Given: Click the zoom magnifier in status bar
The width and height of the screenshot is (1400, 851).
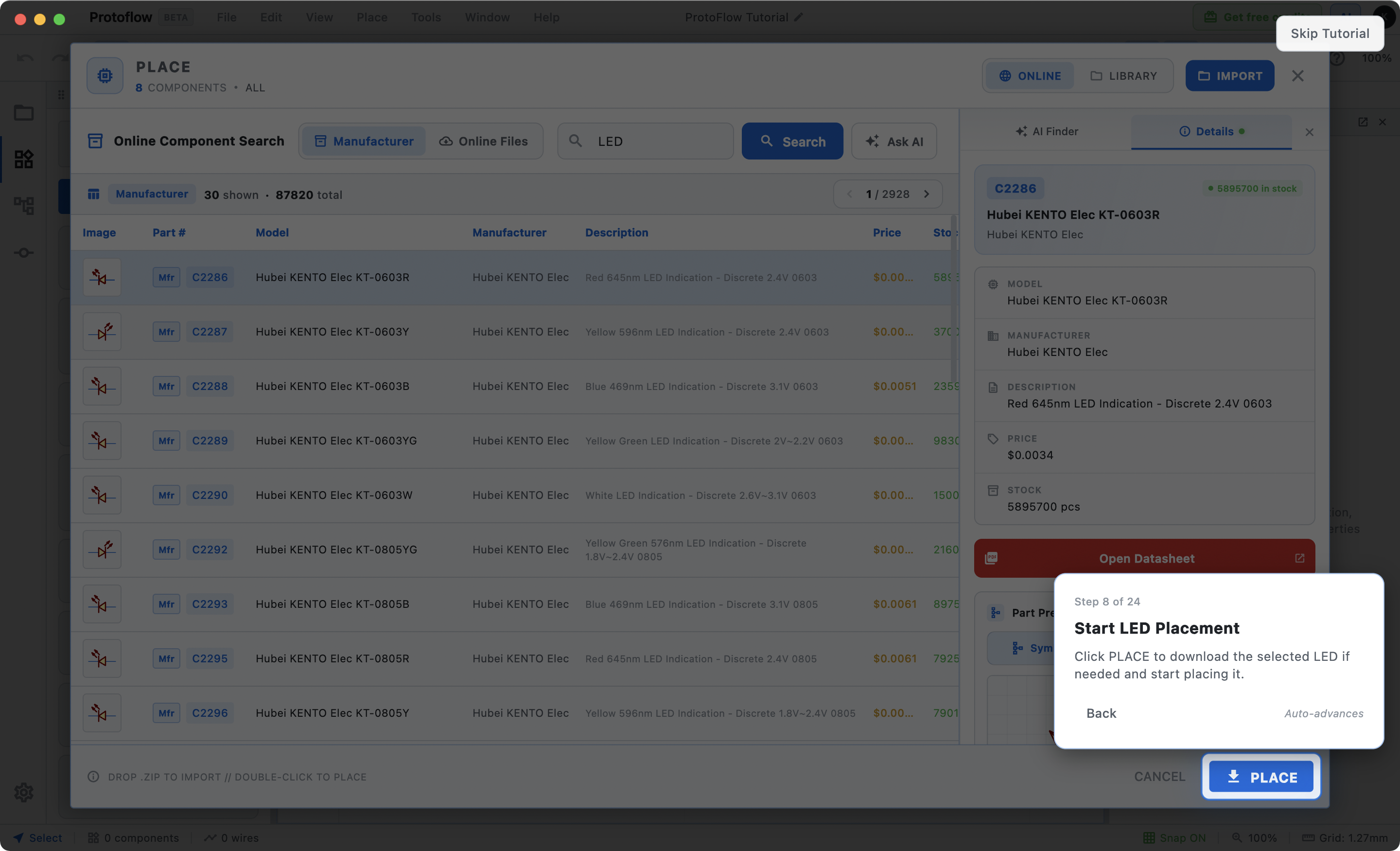Looking at the screenshot, I should tap(1236, 837).
